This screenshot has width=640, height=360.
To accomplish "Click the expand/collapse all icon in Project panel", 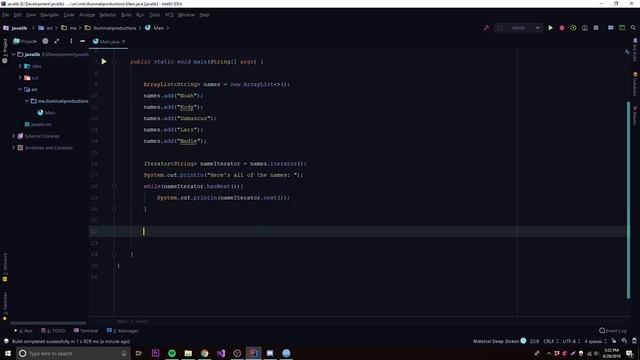I will [x=57, y=41].
